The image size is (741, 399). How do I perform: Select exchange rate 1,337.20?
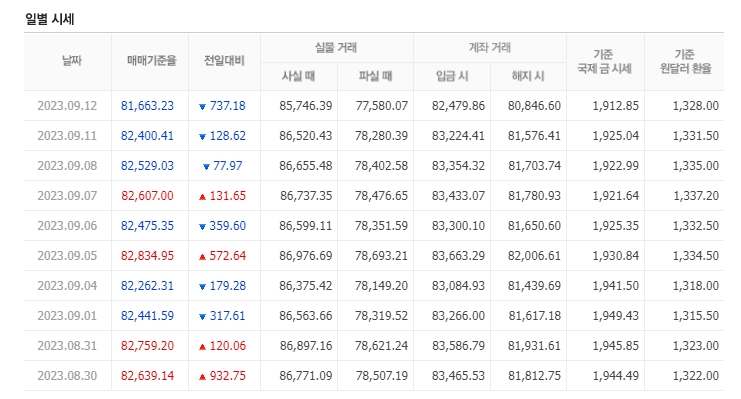click(x=696, y=196)
